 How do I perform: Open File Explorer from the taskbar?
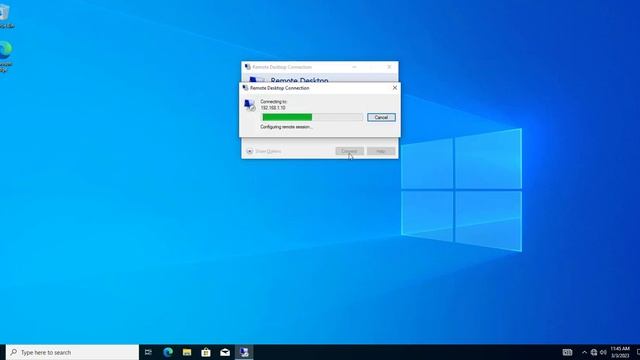[x=187, y=352]
